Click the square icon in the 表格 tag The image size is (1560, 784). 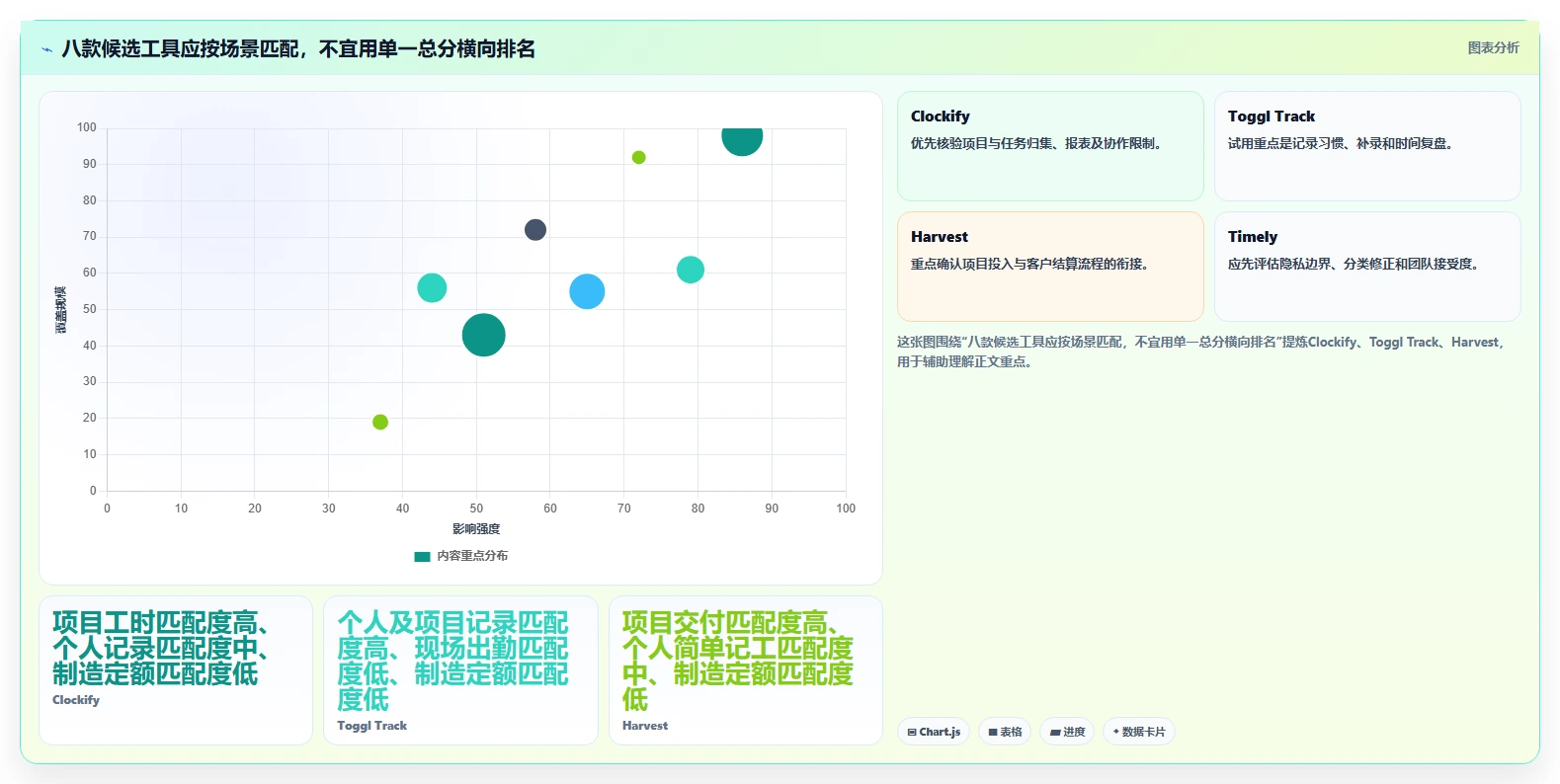(x=993, y=733)
